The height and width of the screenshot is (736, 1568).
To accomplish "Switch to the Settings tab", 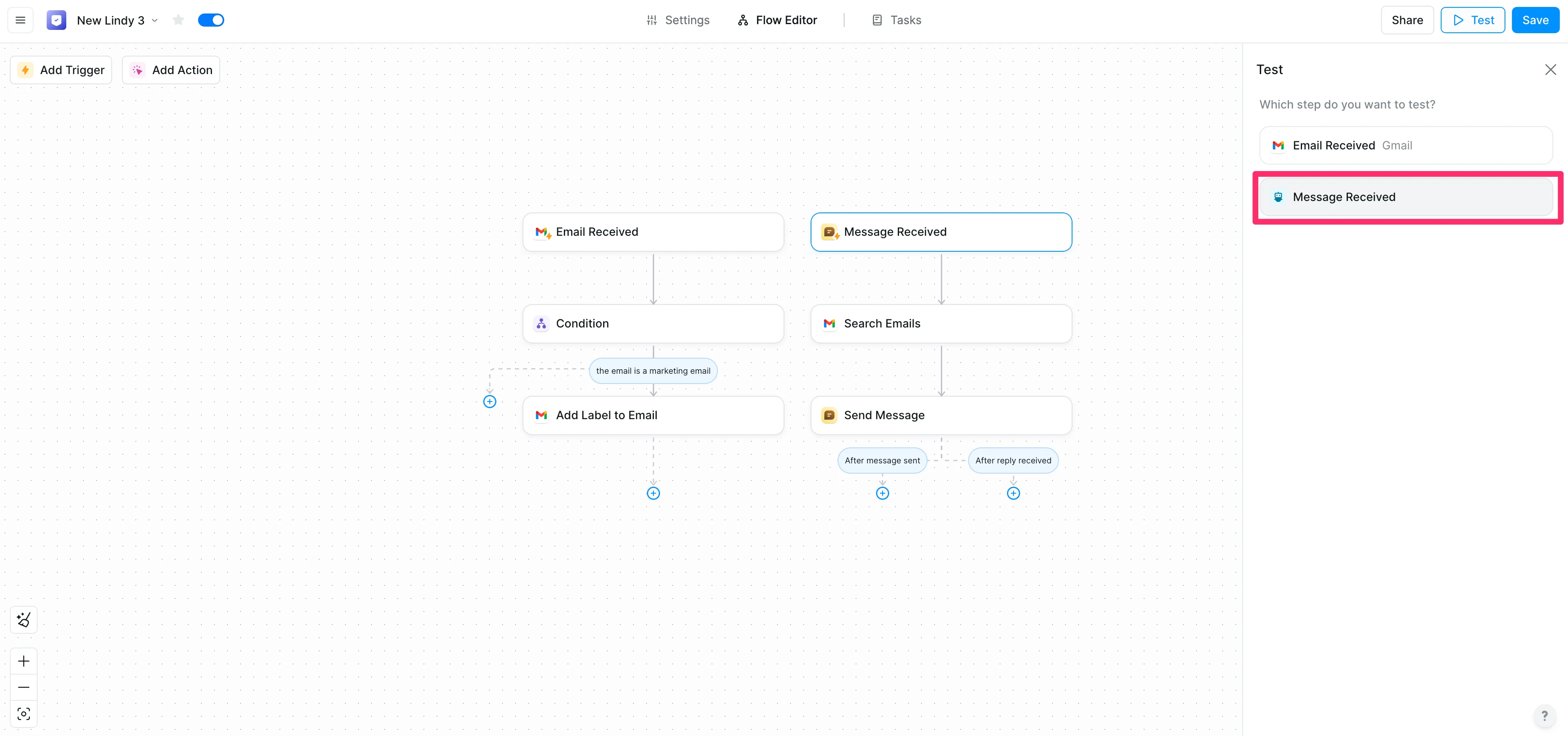I will tap(678, 20).
